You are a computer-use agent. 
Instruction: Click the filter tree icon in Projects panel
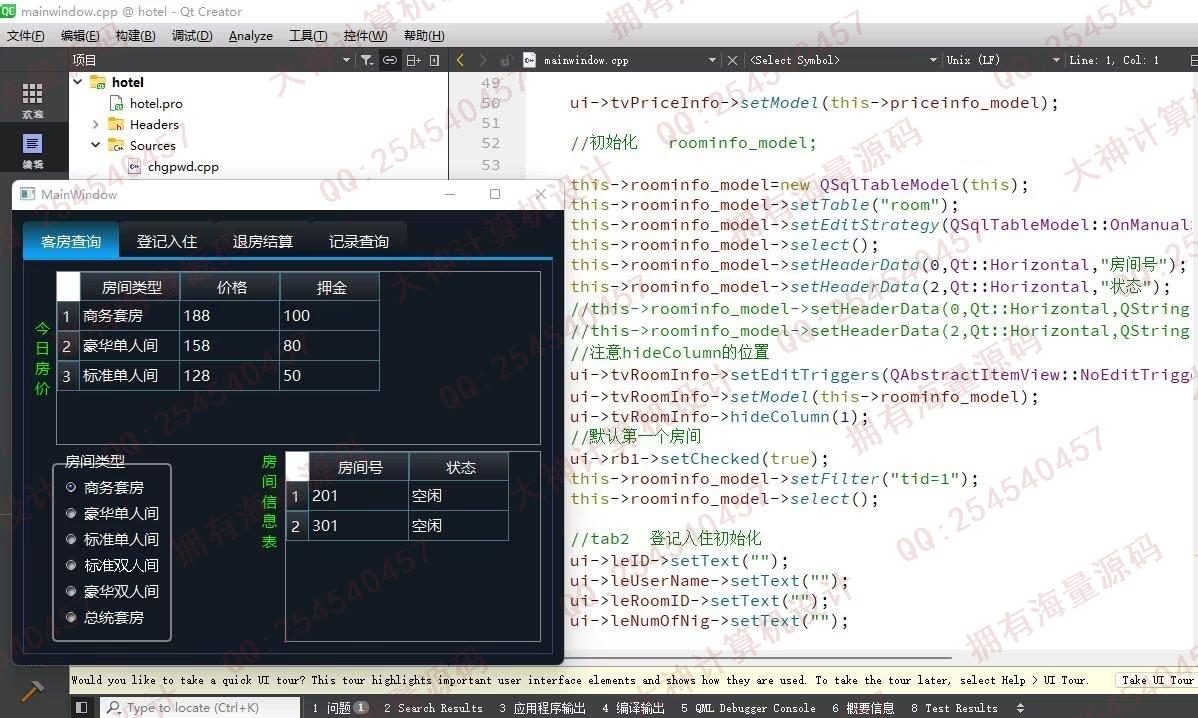[367, 60]
